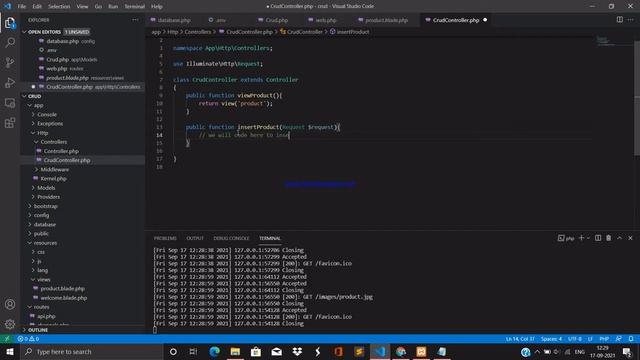The image size is (640, 360).
Task: Open Sublime Text from taskbar
Action: coord(359,351)
